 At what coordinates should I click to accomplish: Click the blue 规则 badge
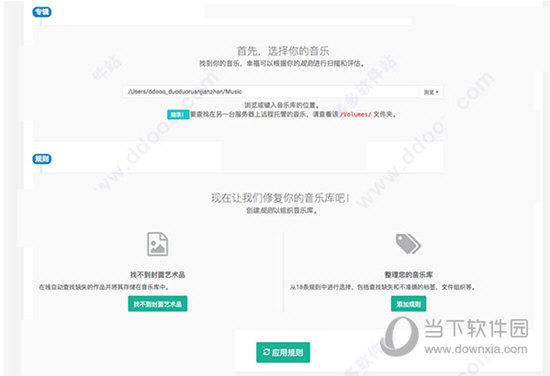point(42,159)
